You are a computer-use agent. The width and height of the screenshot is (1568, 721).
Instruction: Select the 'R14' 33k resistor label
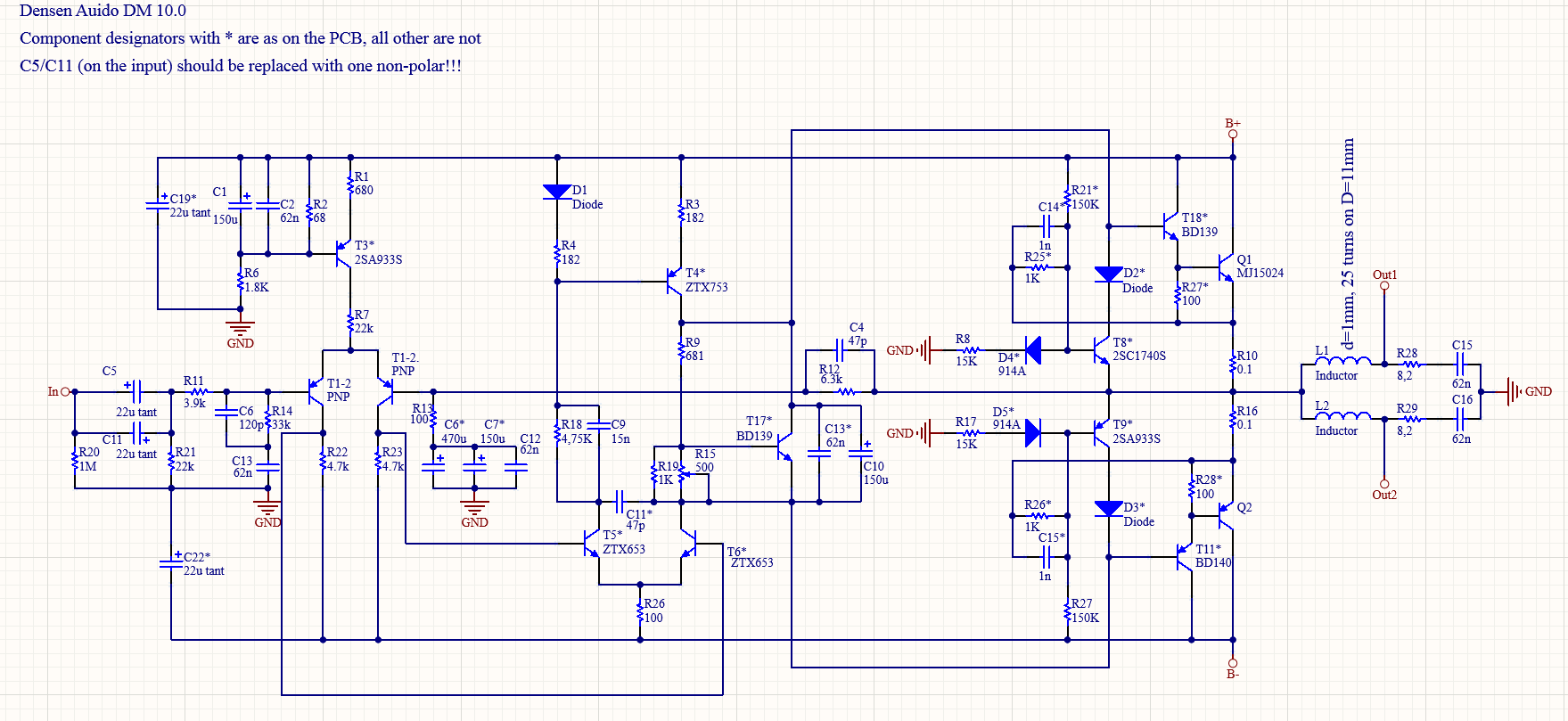click(x=282, y=411)
